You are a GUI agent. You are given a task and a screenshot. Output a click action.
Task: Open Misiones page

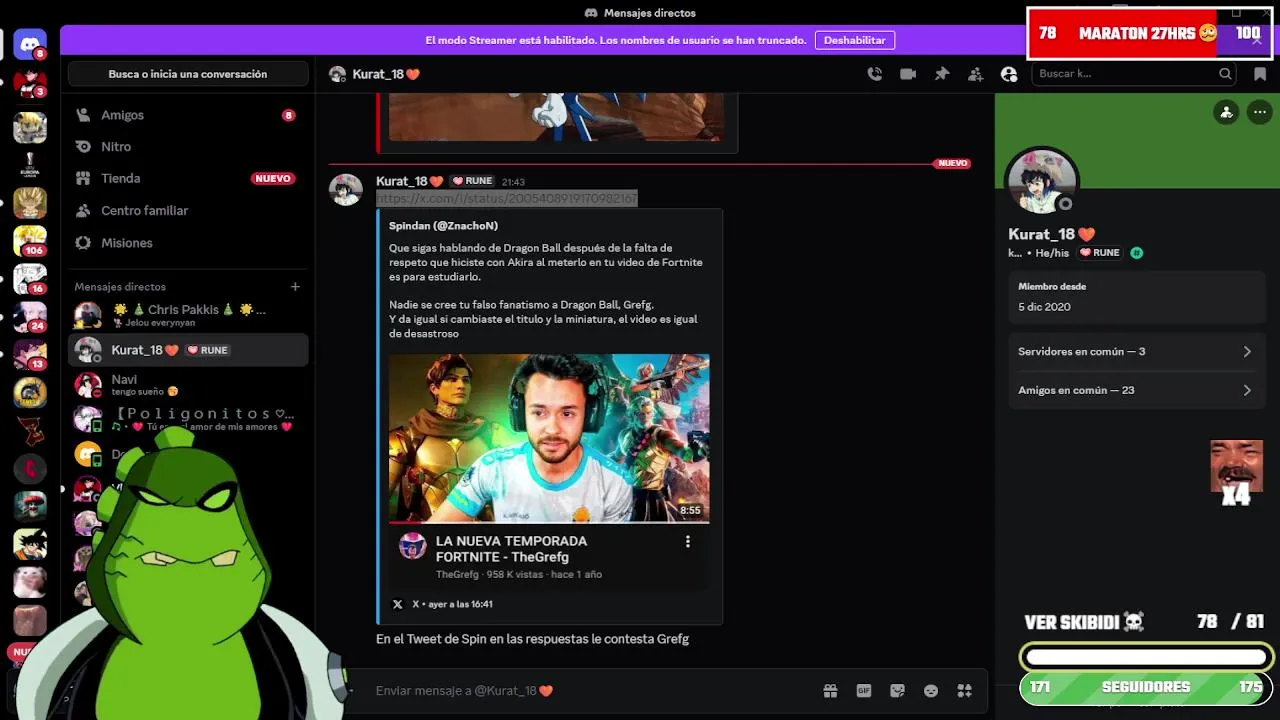188,243
